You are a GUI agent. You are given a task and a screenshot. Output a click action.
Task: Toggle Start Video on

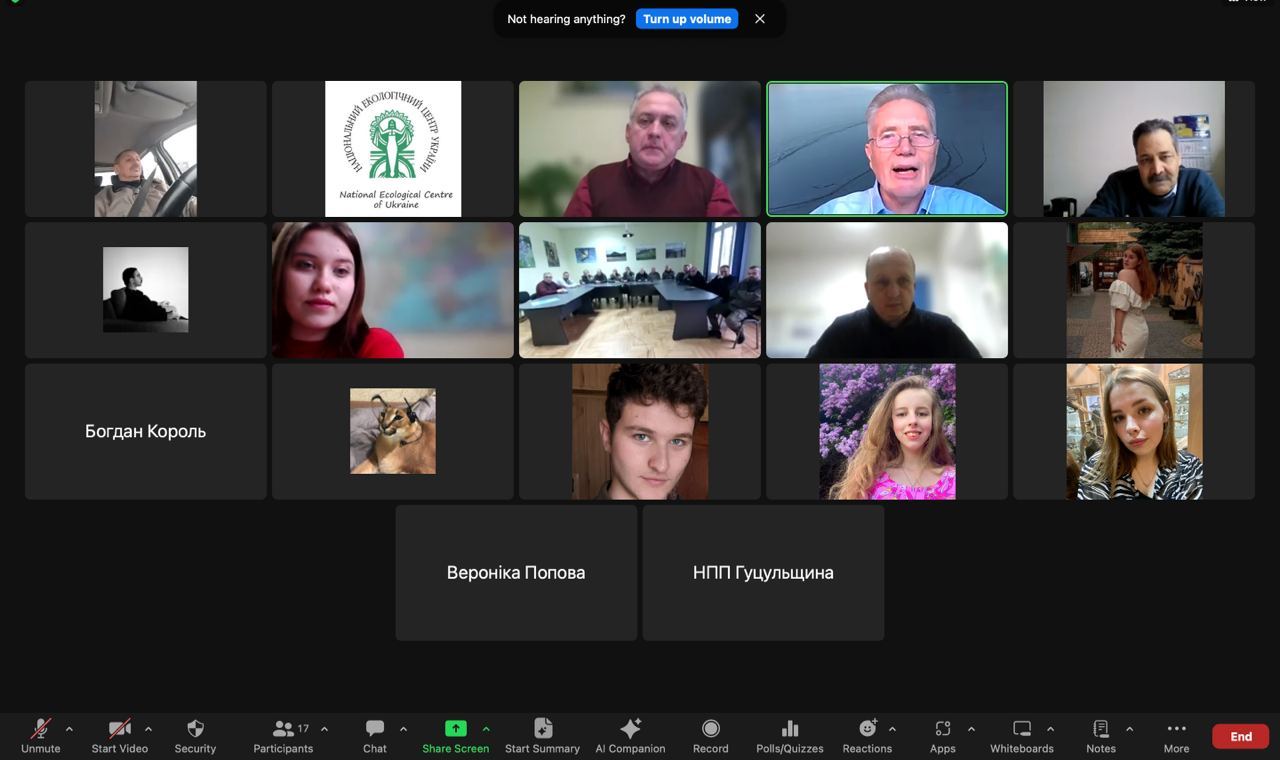[x=120, y=730]
